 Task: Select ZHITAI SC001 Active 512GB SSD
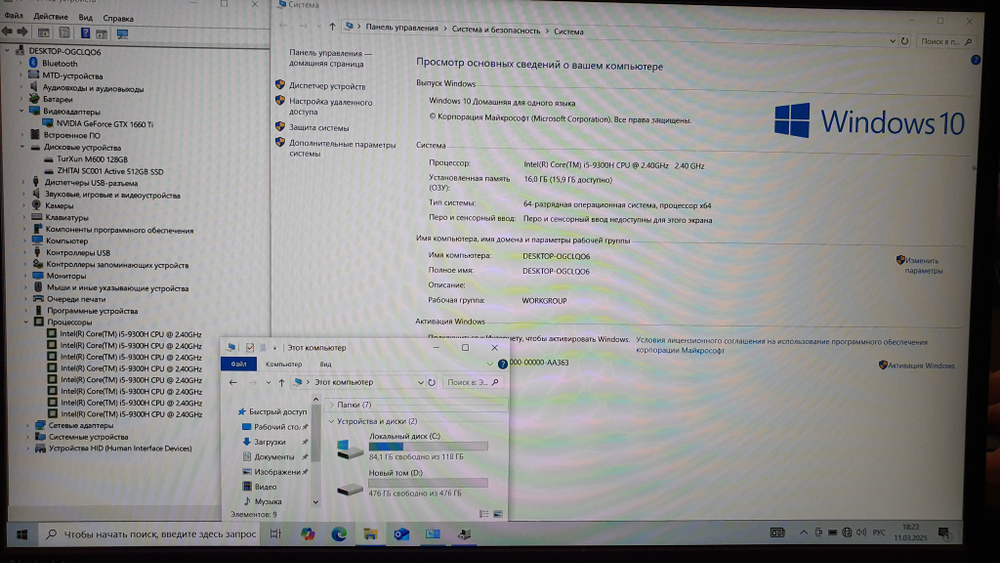110,172
